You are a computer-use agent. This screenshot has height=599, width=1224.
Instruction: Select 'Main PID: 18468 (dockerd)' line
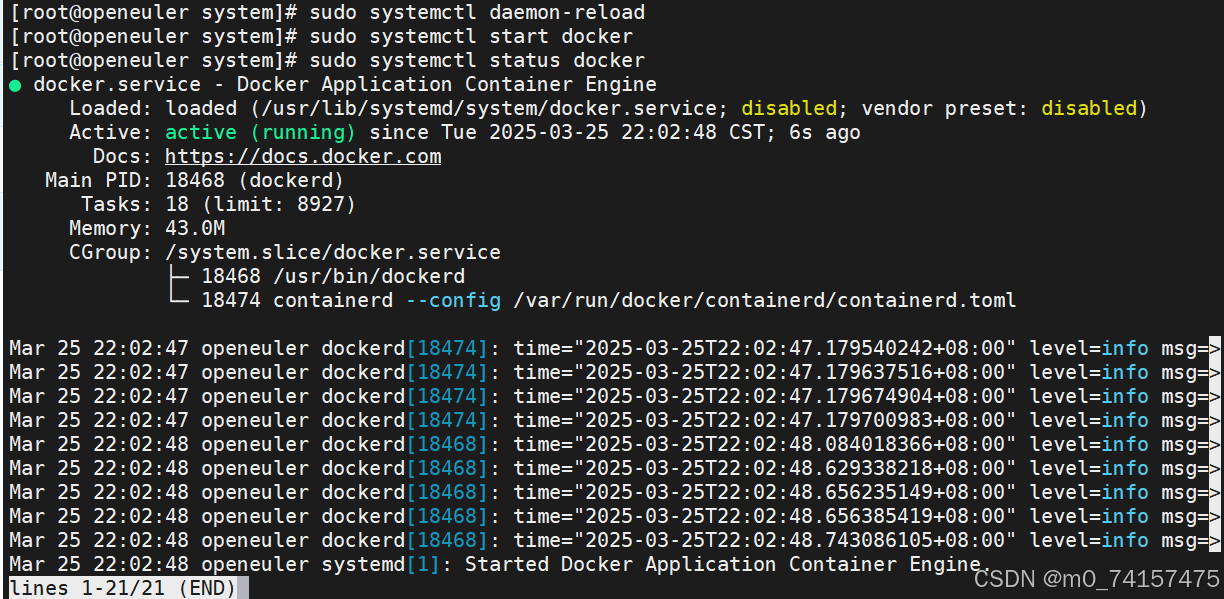coord(194,181)
